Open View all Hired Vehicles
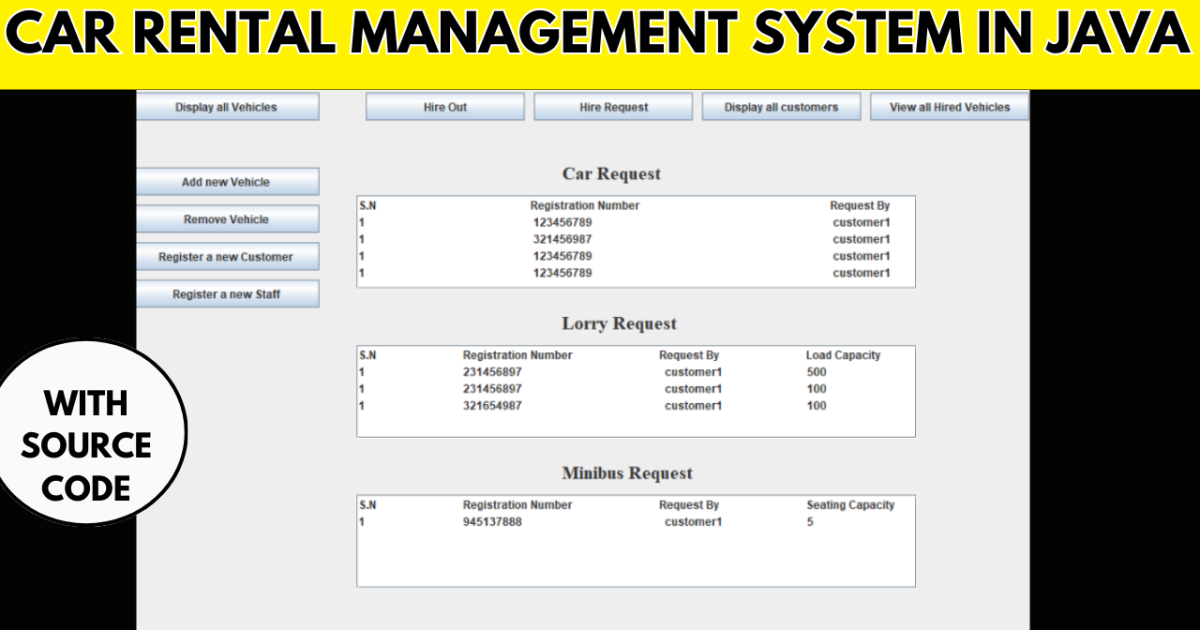Viewport: 1200px width, 630px height. (x=949, y=107)
